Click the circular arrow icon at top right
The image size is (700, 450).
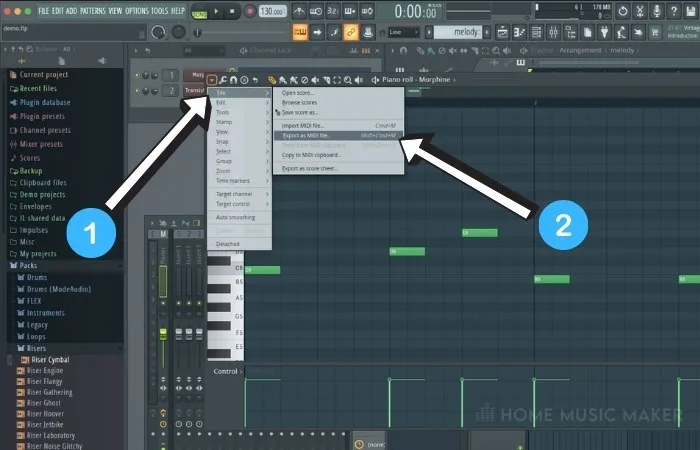pos(623,11)
